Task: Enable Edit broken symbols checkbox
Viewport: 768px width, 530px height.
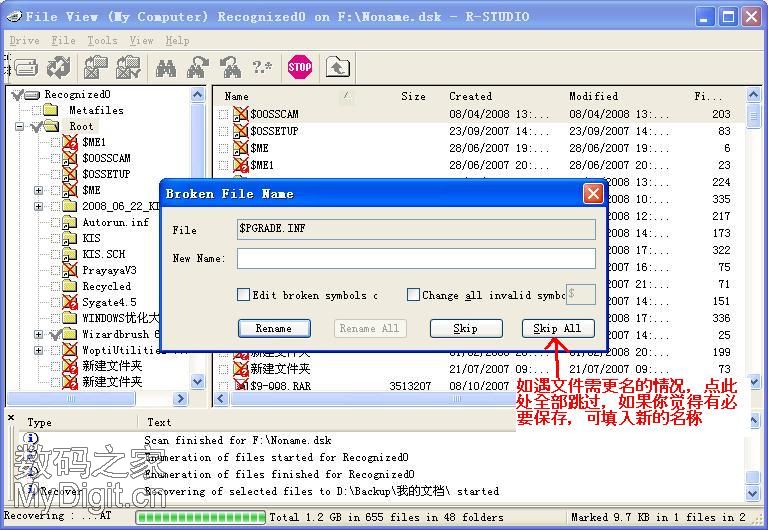Action: click(x=243, y=294)
